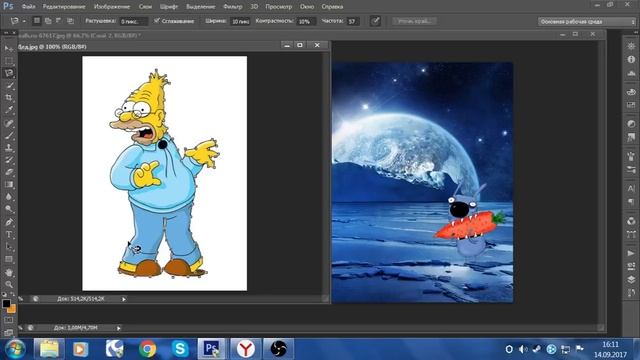Select the Blur tool
640x360 pixels.
point(9,196)
